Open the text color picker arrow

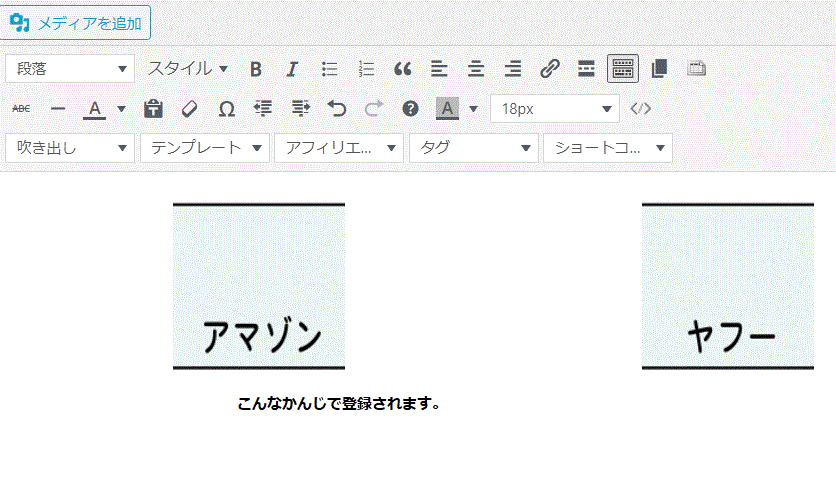click(x=121, y=109)
